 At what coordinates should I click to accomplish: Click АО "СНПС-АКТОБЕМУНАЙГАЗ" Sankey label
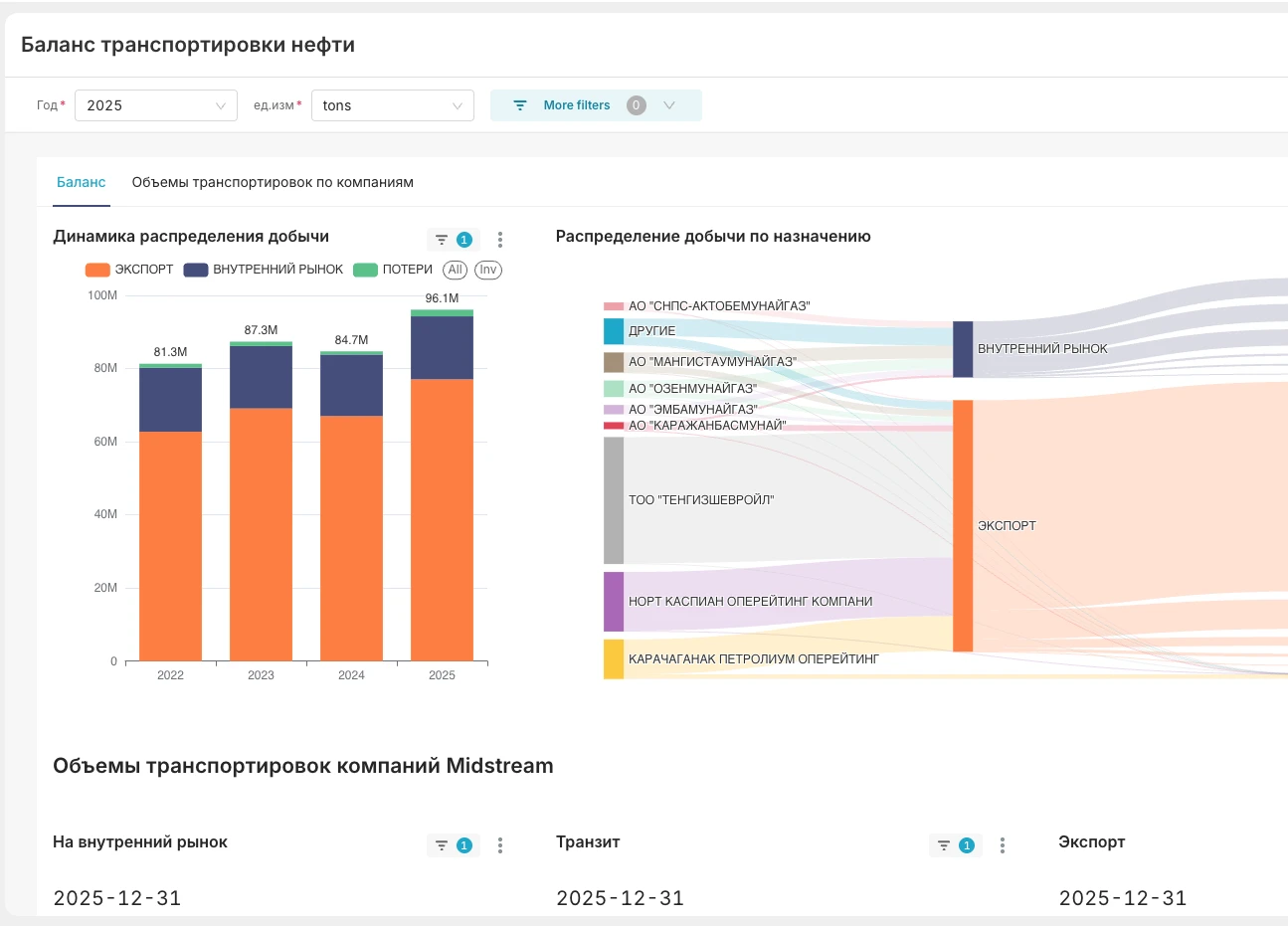pyautogui.click(x=719, y=306)
